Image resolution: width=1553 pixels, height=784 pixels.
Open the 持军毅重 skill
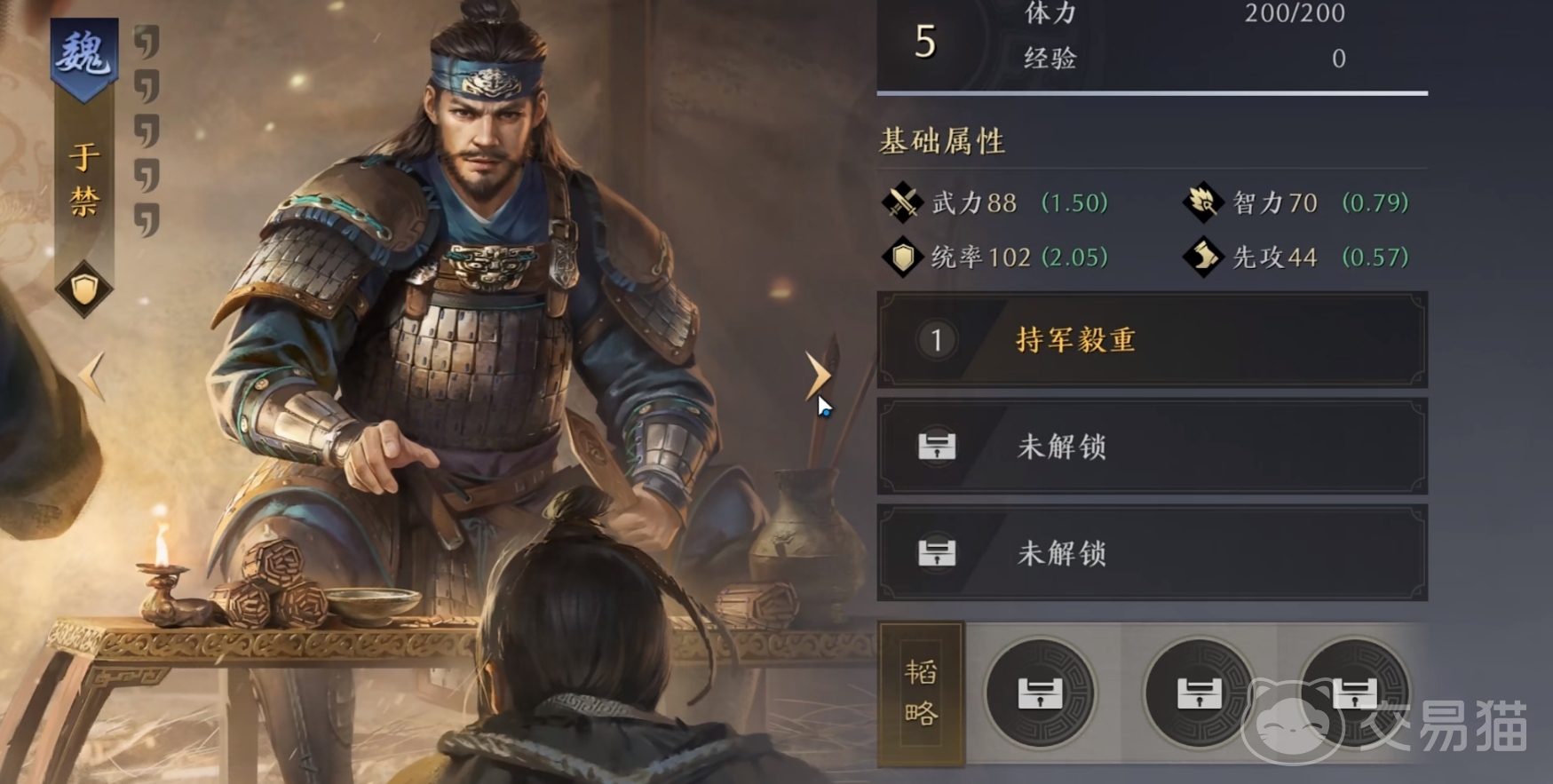coord(1152,340)
